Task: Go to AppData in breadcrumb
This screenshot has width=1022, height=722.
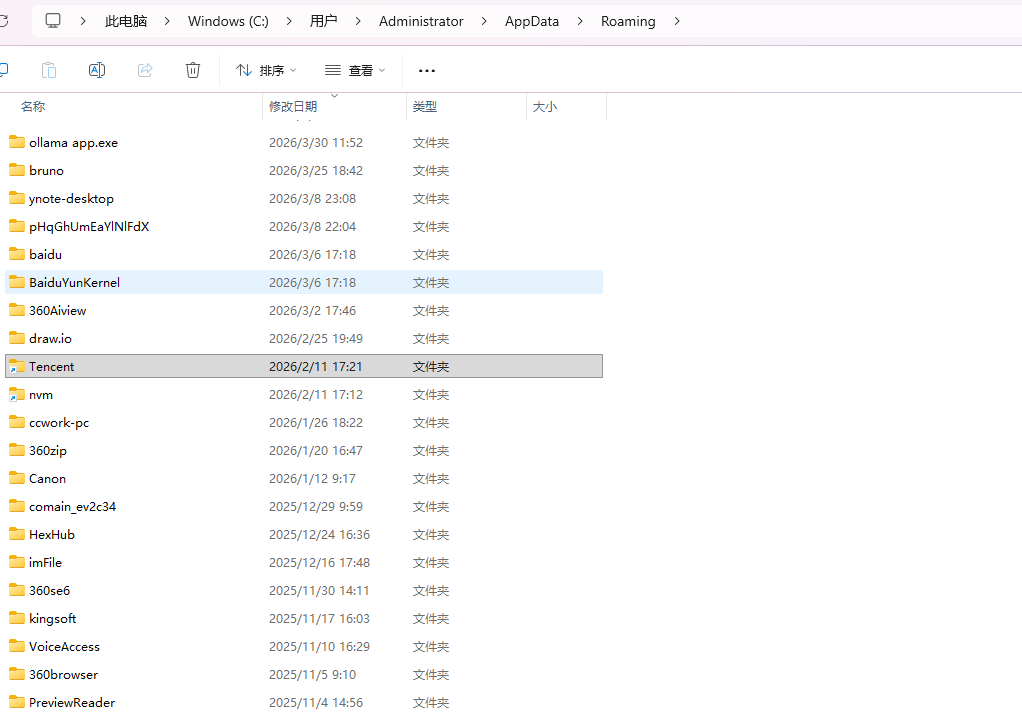Action: pyautogui.click(x=532, y=22)
